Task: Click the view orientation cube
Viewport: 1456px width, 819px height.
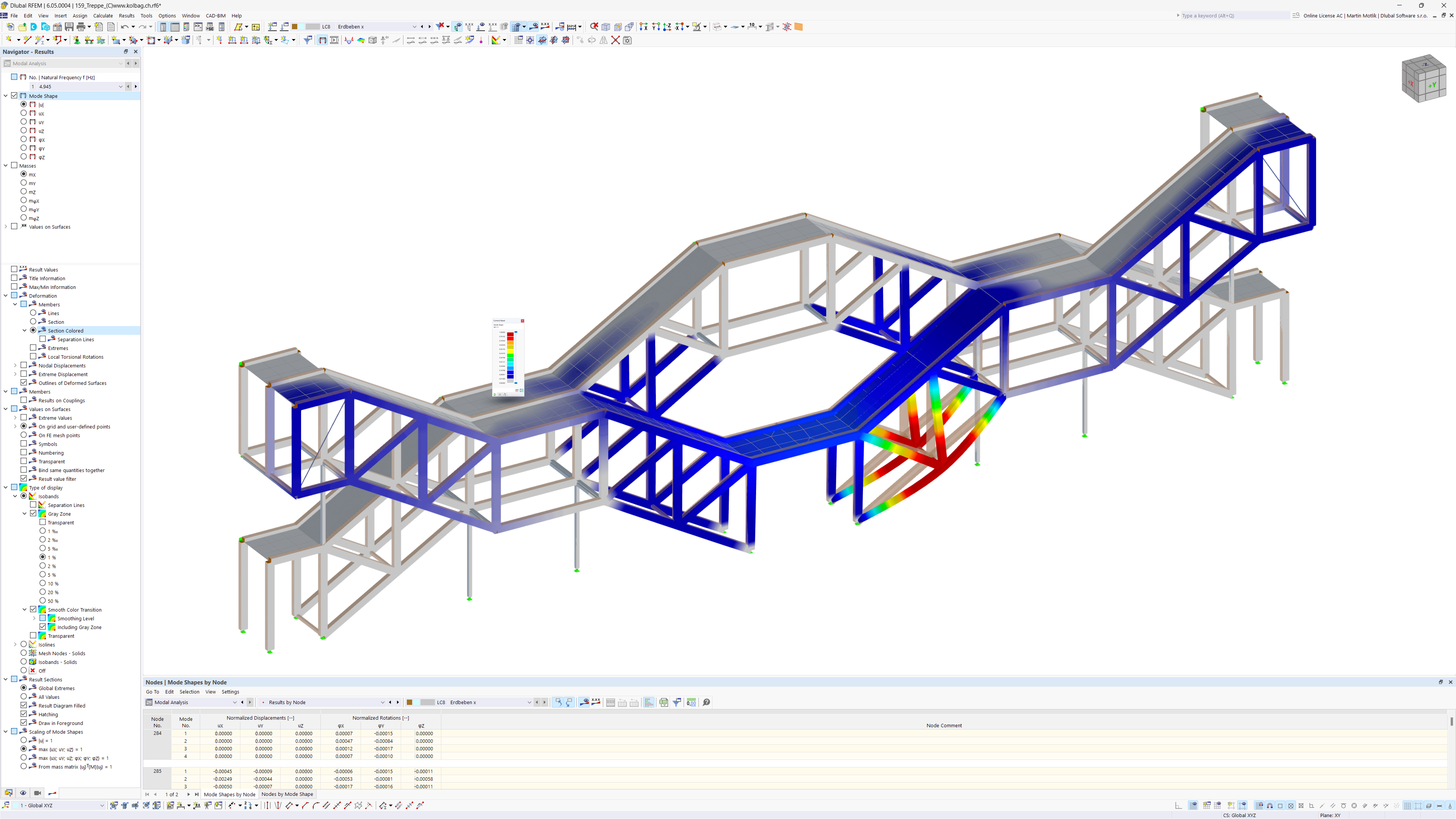Action: point(1424,78)
